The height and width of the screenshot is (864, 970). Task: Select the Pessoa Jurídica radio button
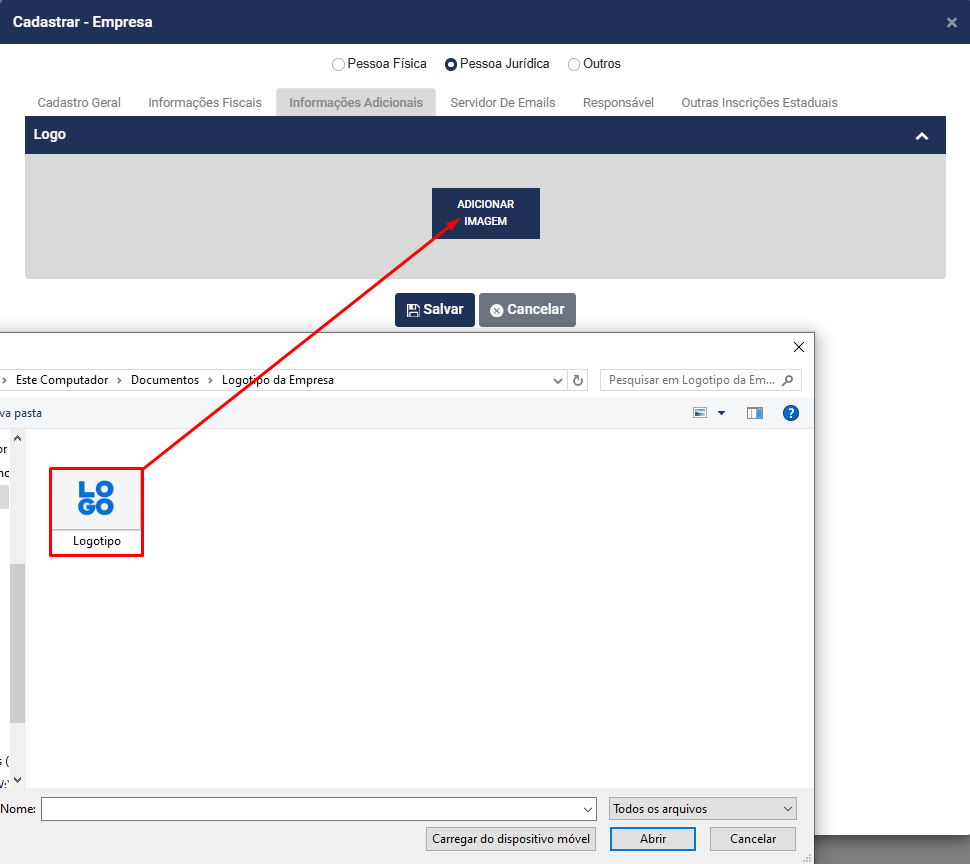point(451,64)
